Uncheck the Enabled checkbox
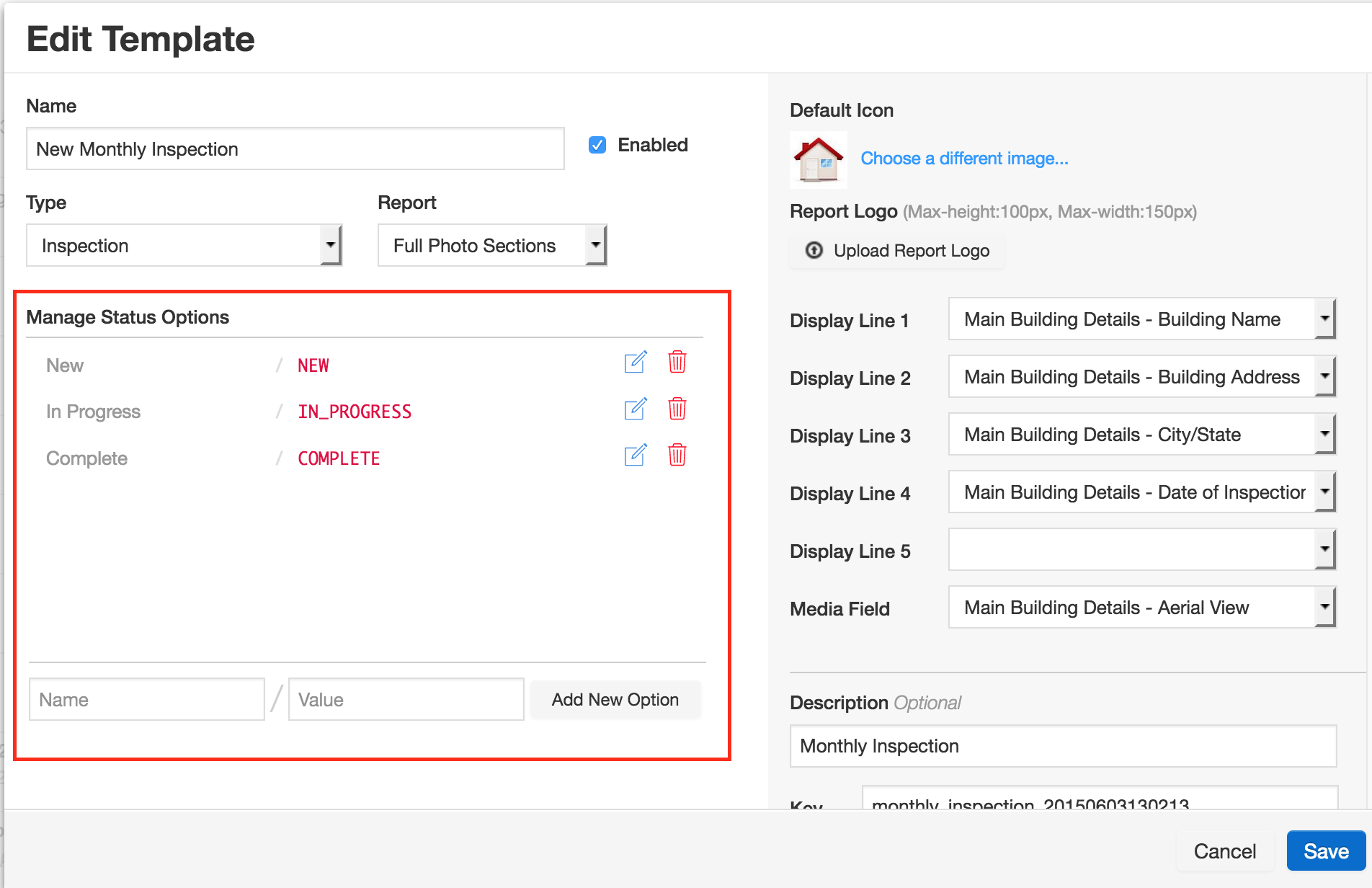 [x=597, y=146]
